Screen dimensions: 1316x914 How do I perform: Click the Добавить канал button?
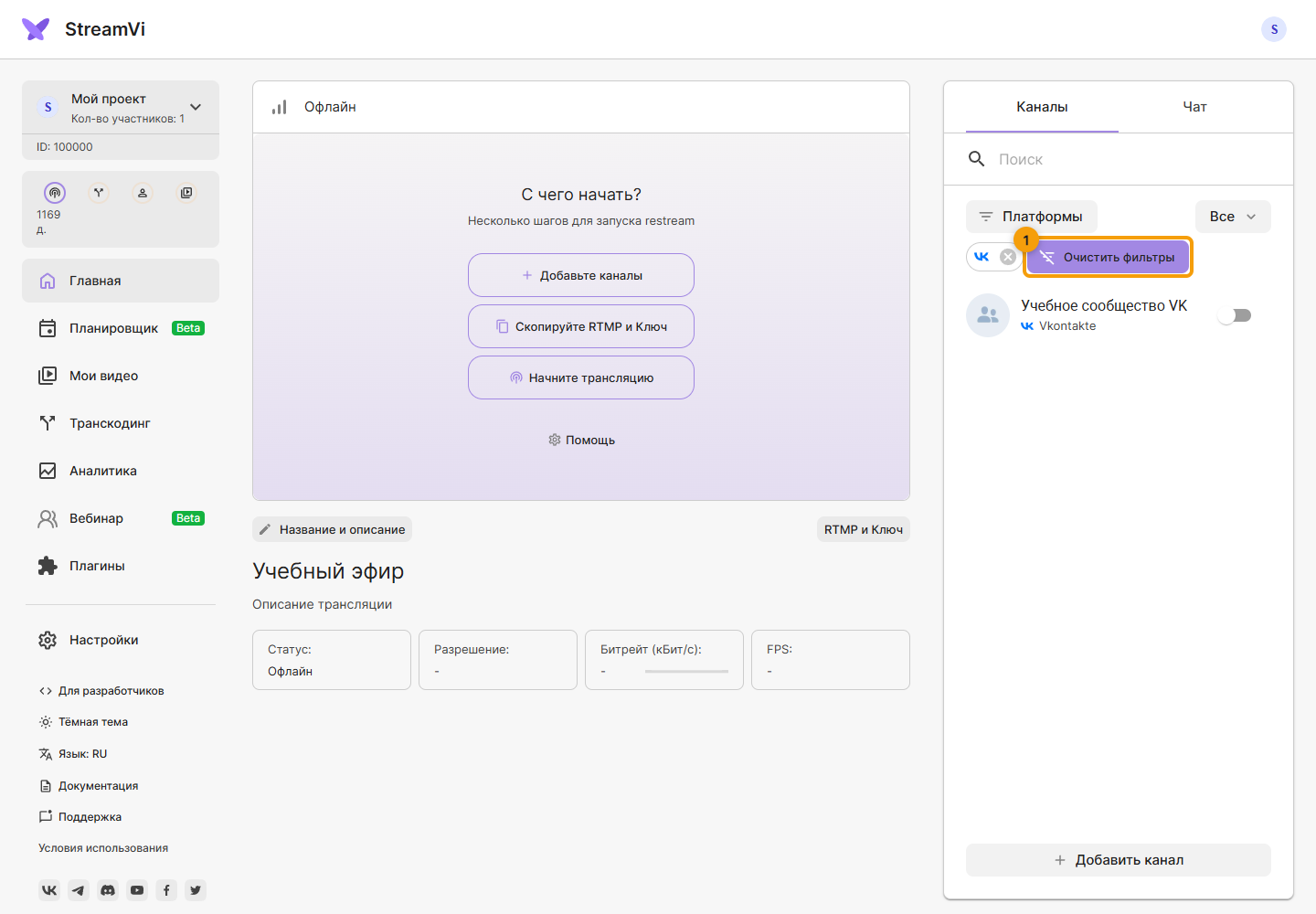[x=1119, y=860]
